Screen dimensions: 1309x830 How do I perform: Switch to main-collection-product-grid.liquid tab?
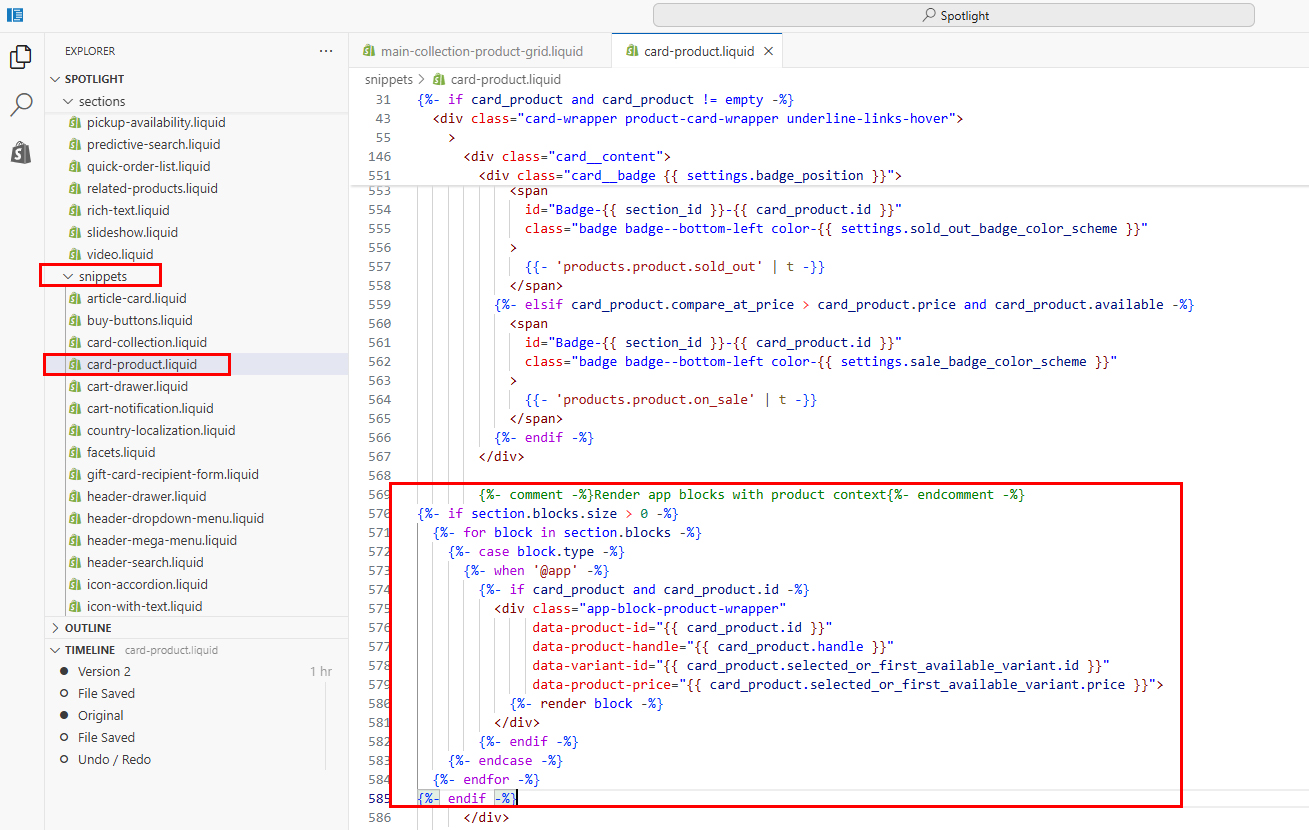click(481, 51)
